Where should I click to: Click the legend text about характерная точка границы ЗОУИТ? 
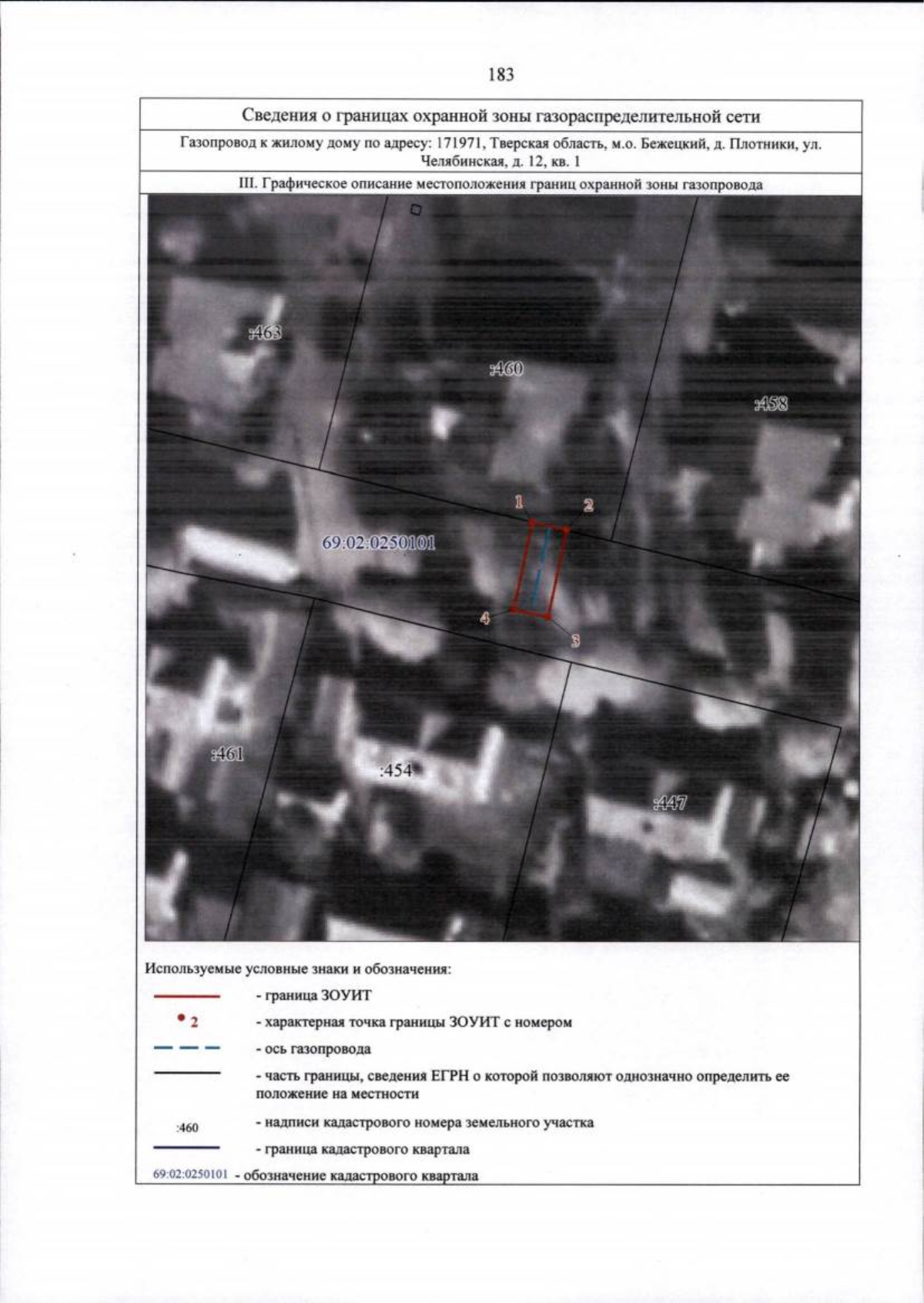click(x=413, y=1023)
